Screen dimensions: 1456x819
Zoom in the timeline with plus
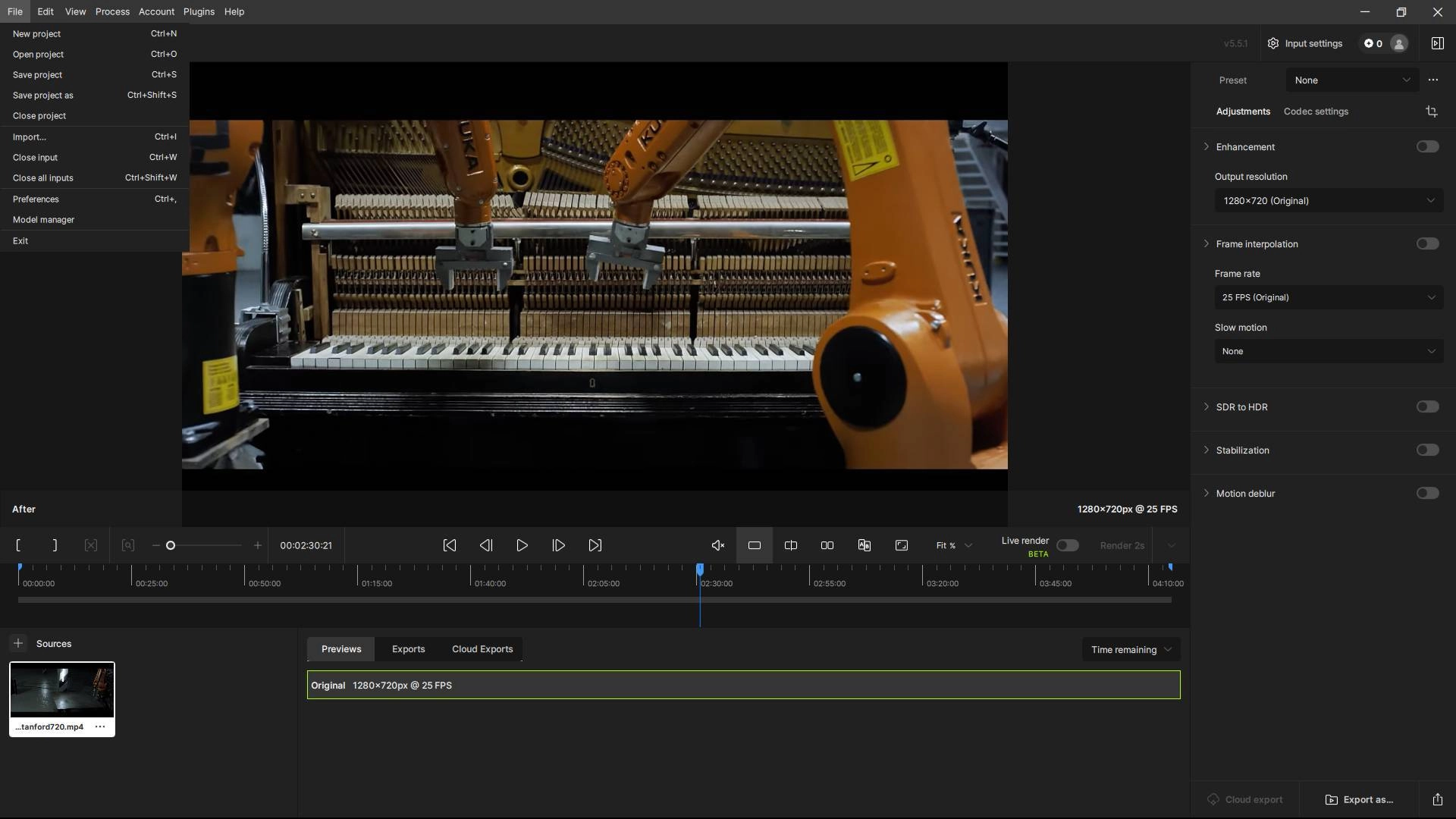point(258,545)
